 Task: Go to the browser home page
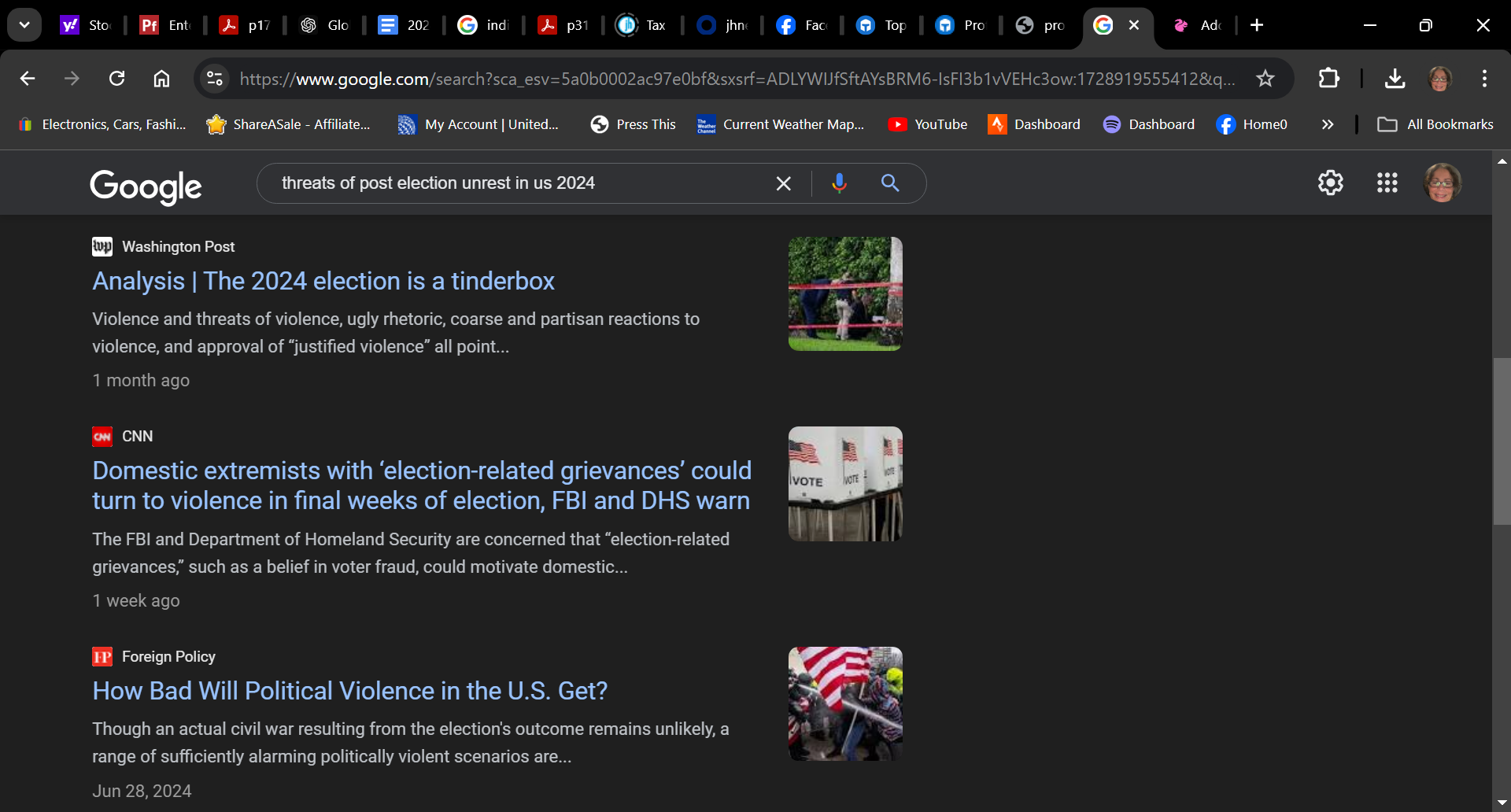coord(161,79)
